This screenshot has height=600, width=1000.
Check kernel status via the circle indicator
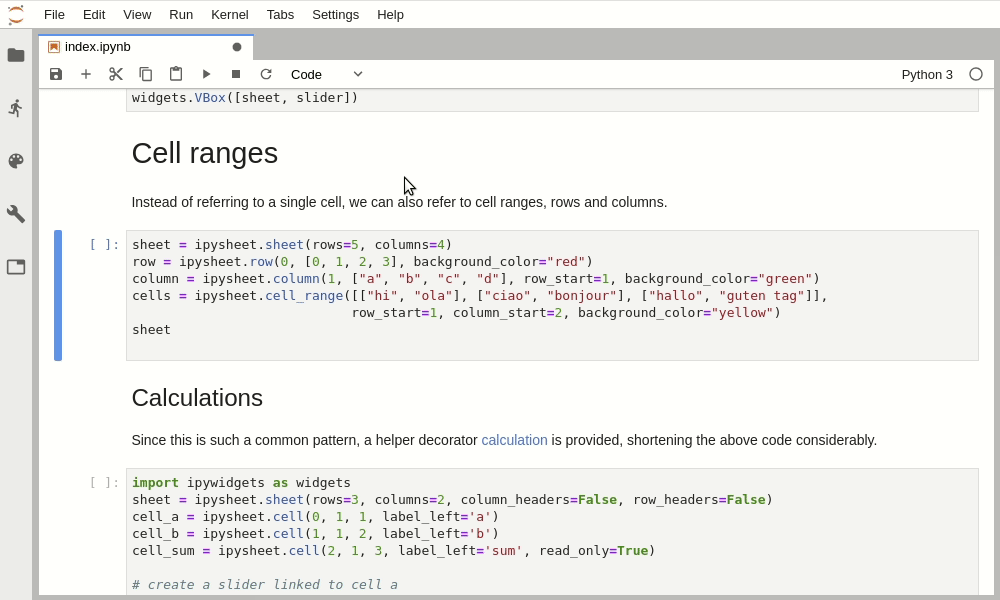point(976,73)
